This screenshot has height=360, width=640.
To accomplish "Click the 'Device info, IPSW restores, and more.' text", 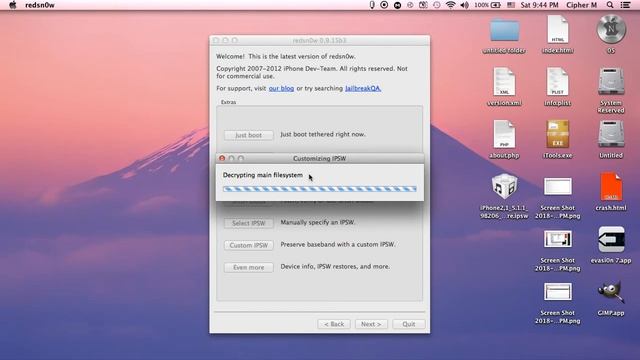I will click(335, 267).
